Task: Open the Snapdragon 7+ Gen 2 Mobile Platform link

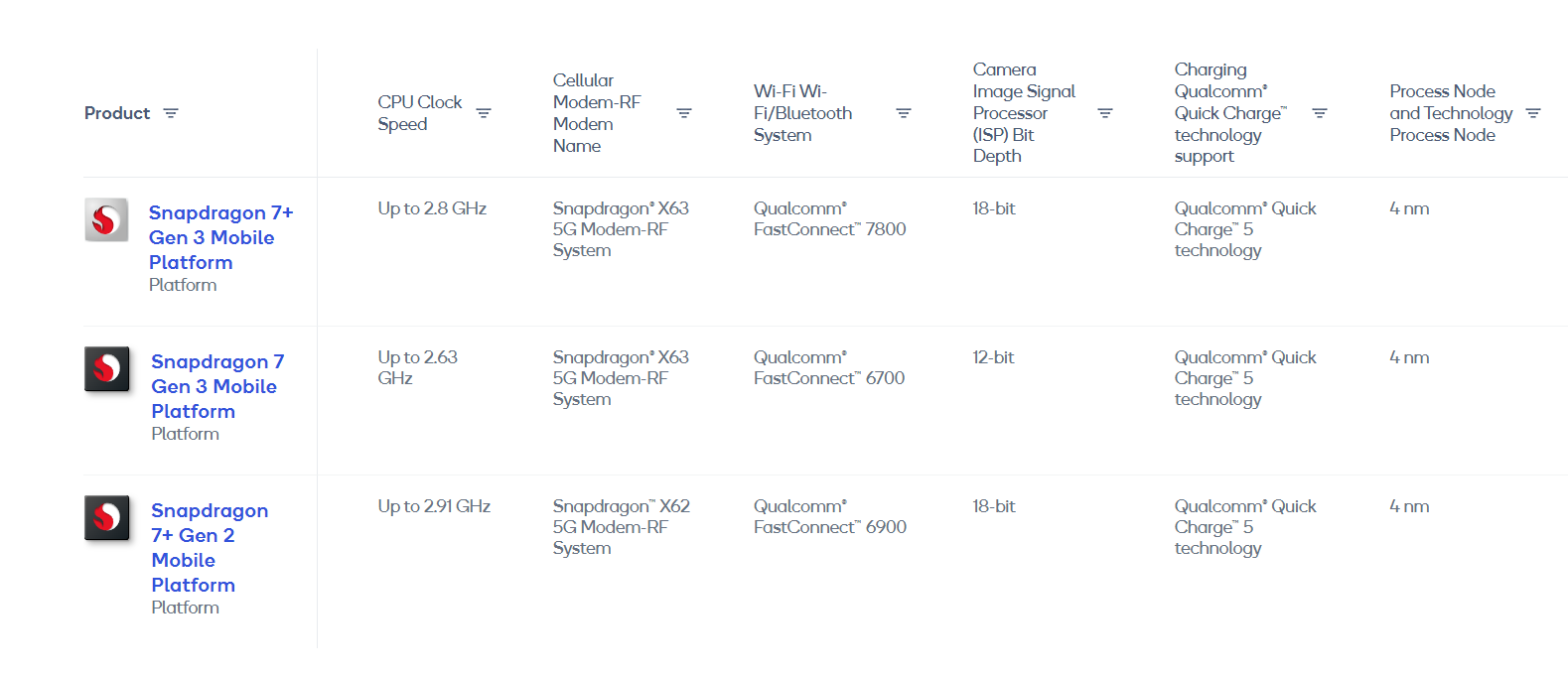Action: 209,547
